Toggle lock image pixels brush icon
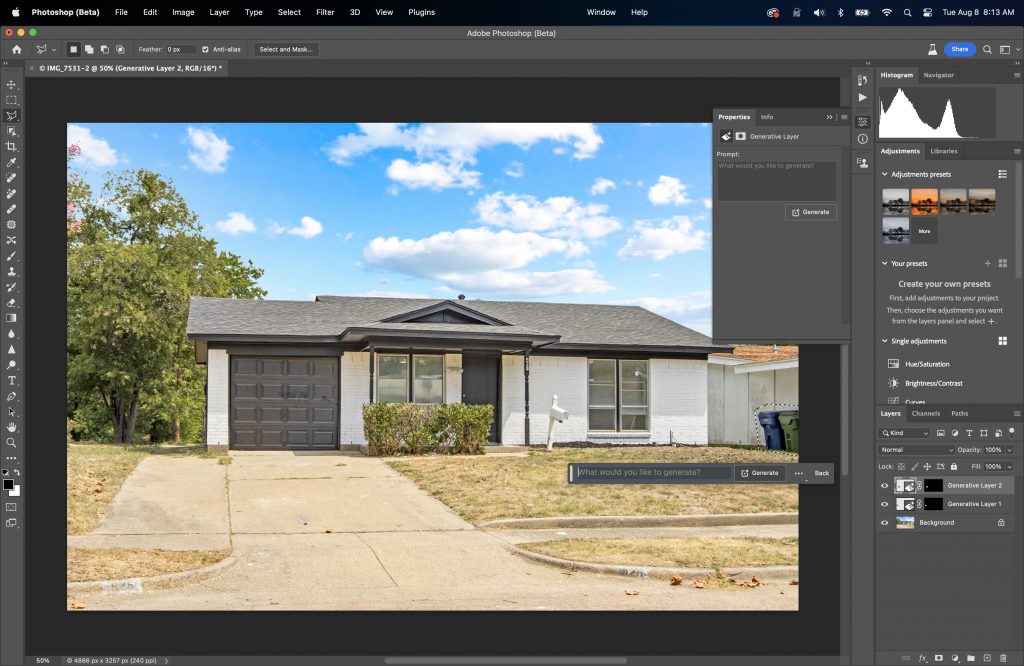 (914, 467)
